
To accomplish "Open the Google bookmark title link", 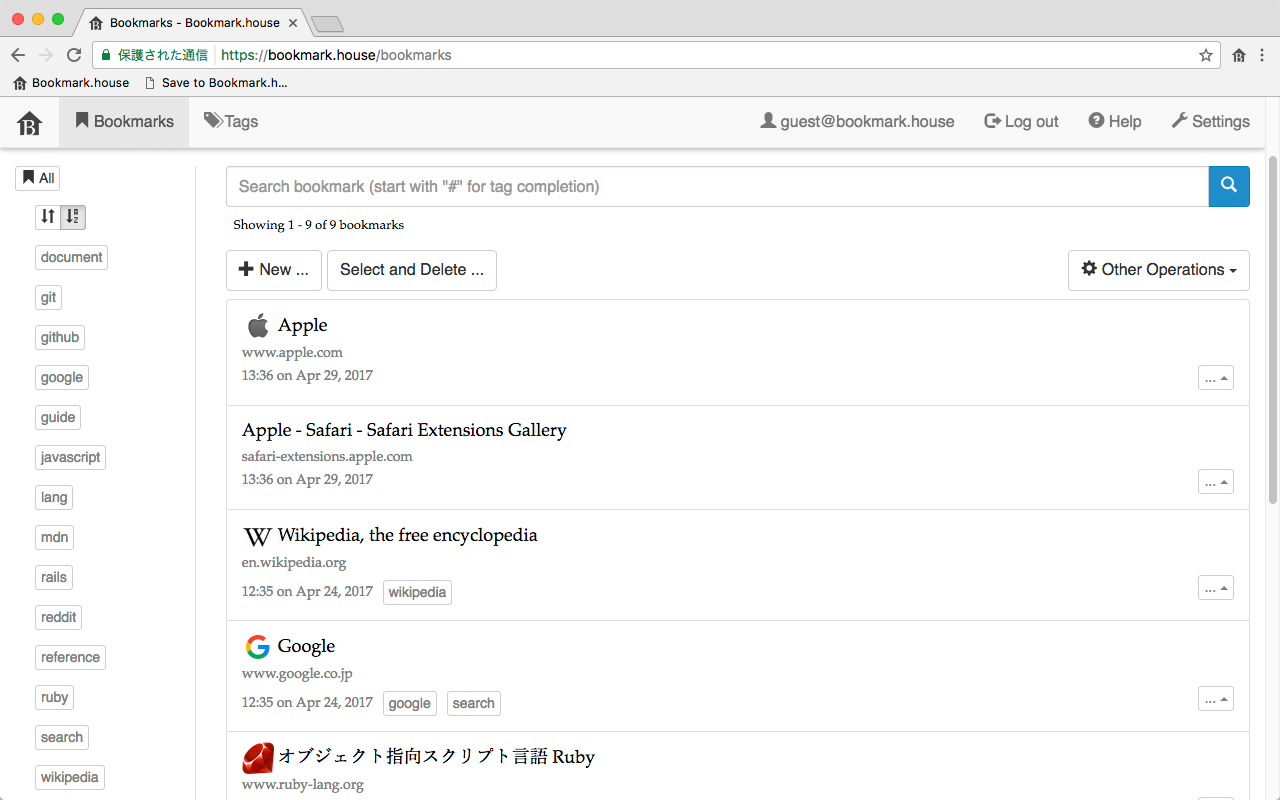I will point(306,646).
